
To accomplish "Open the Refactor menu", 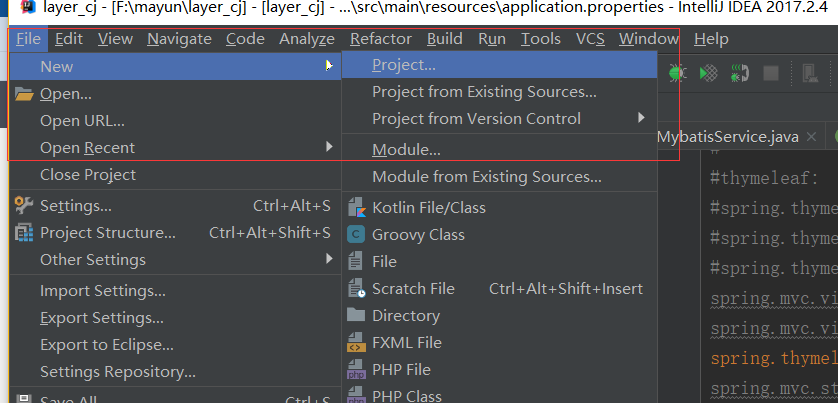I will (380, 39).
